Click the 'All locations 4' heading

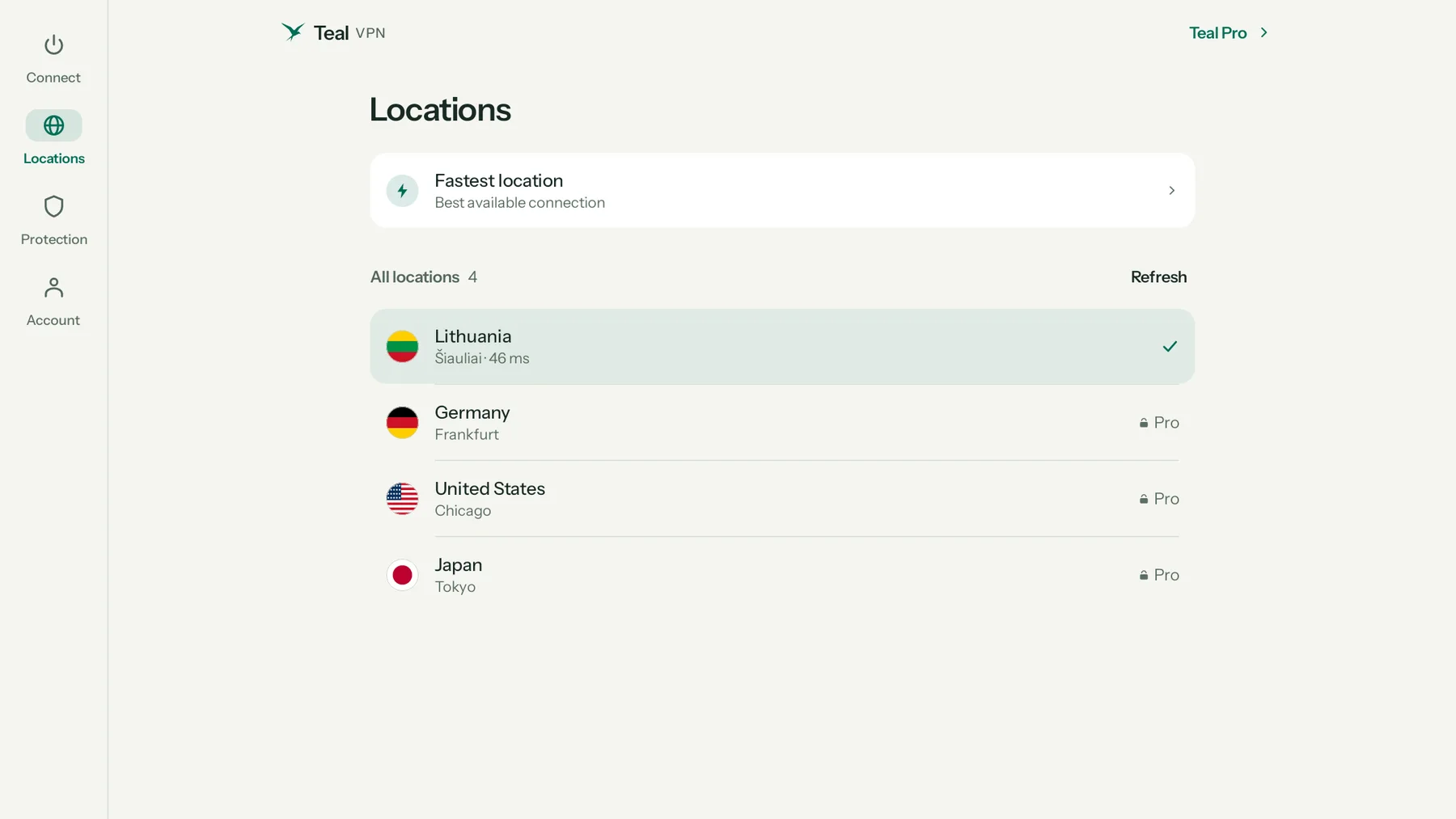click(x=424, y=277)
